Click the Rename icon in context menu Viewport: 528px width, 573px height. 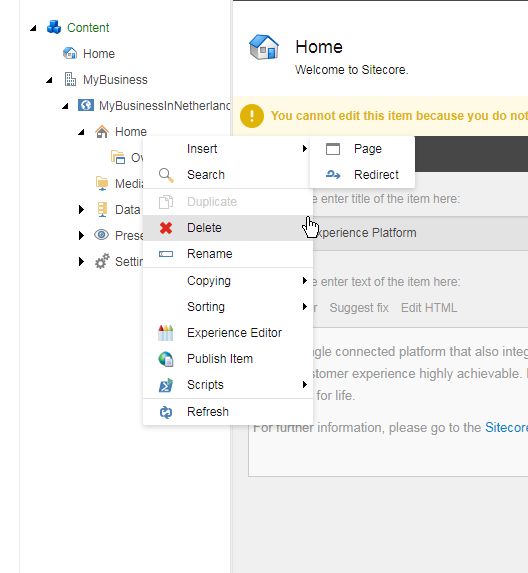(166, 254)
